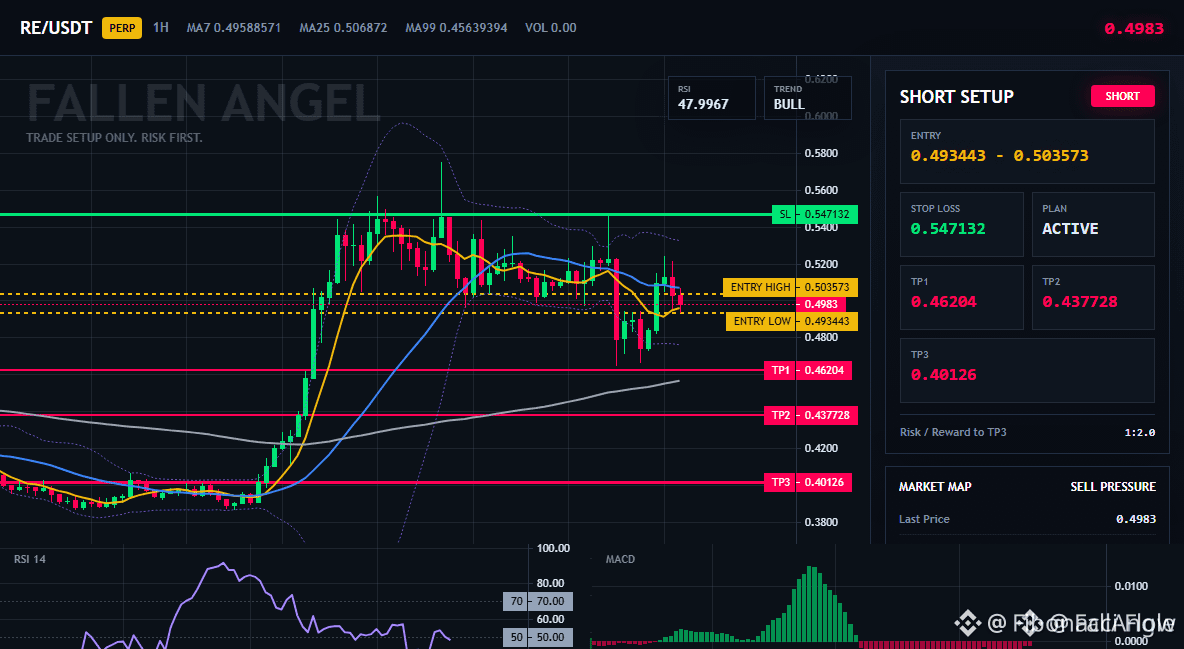Select the TP2 0.437728 panel card

coord(1093,297)
